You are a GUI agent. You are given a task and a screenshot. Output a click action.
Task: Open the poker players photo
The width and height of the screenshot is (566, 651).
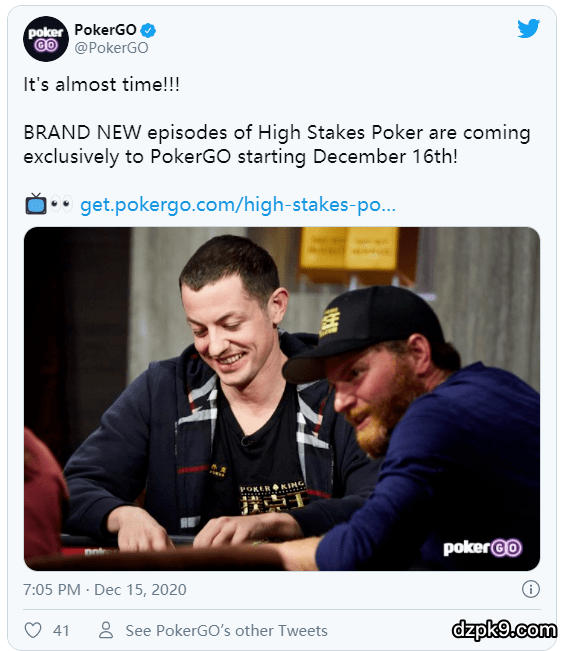point(282,399)
